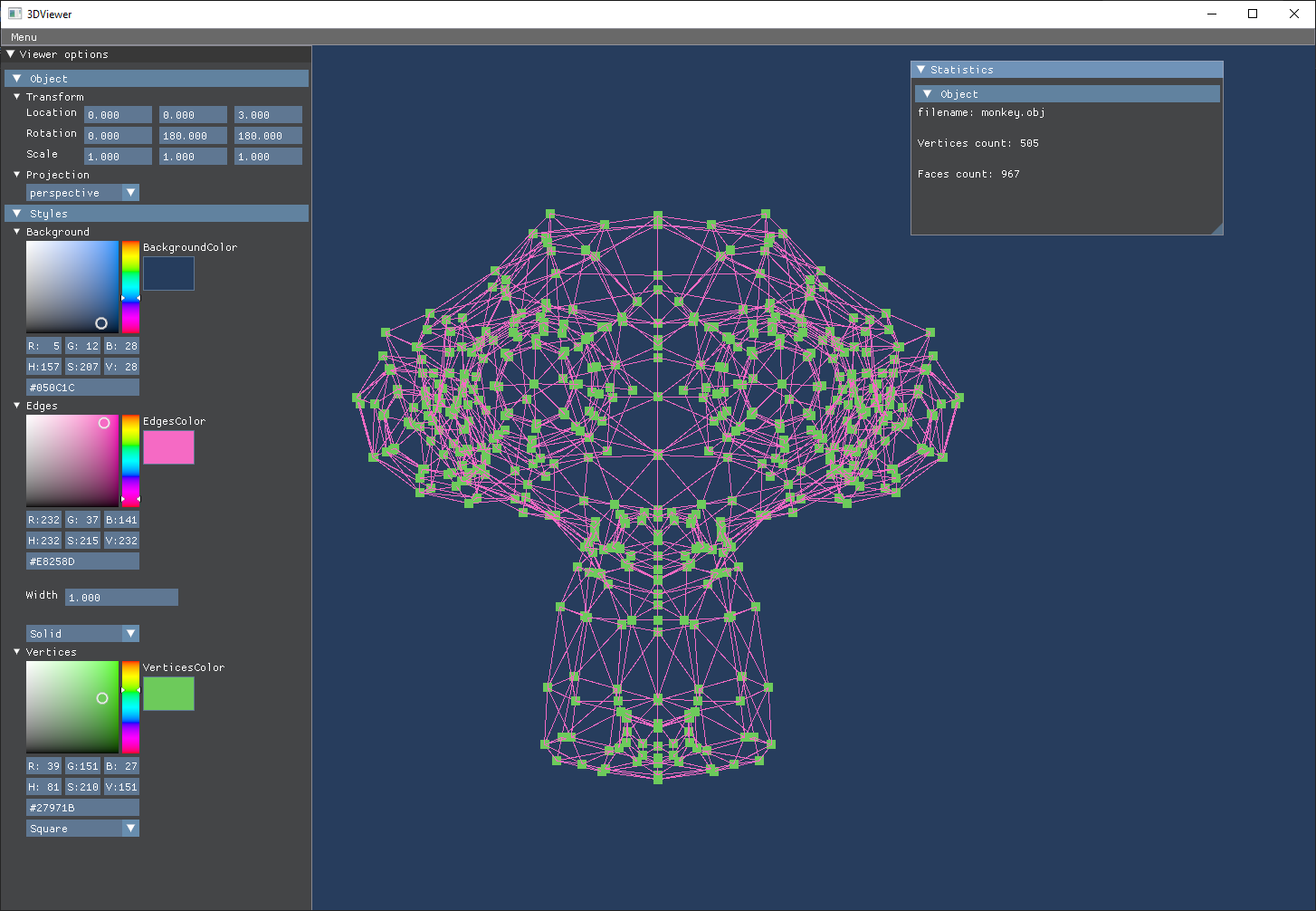Collapse the Transform tree node

click(16, 97)
